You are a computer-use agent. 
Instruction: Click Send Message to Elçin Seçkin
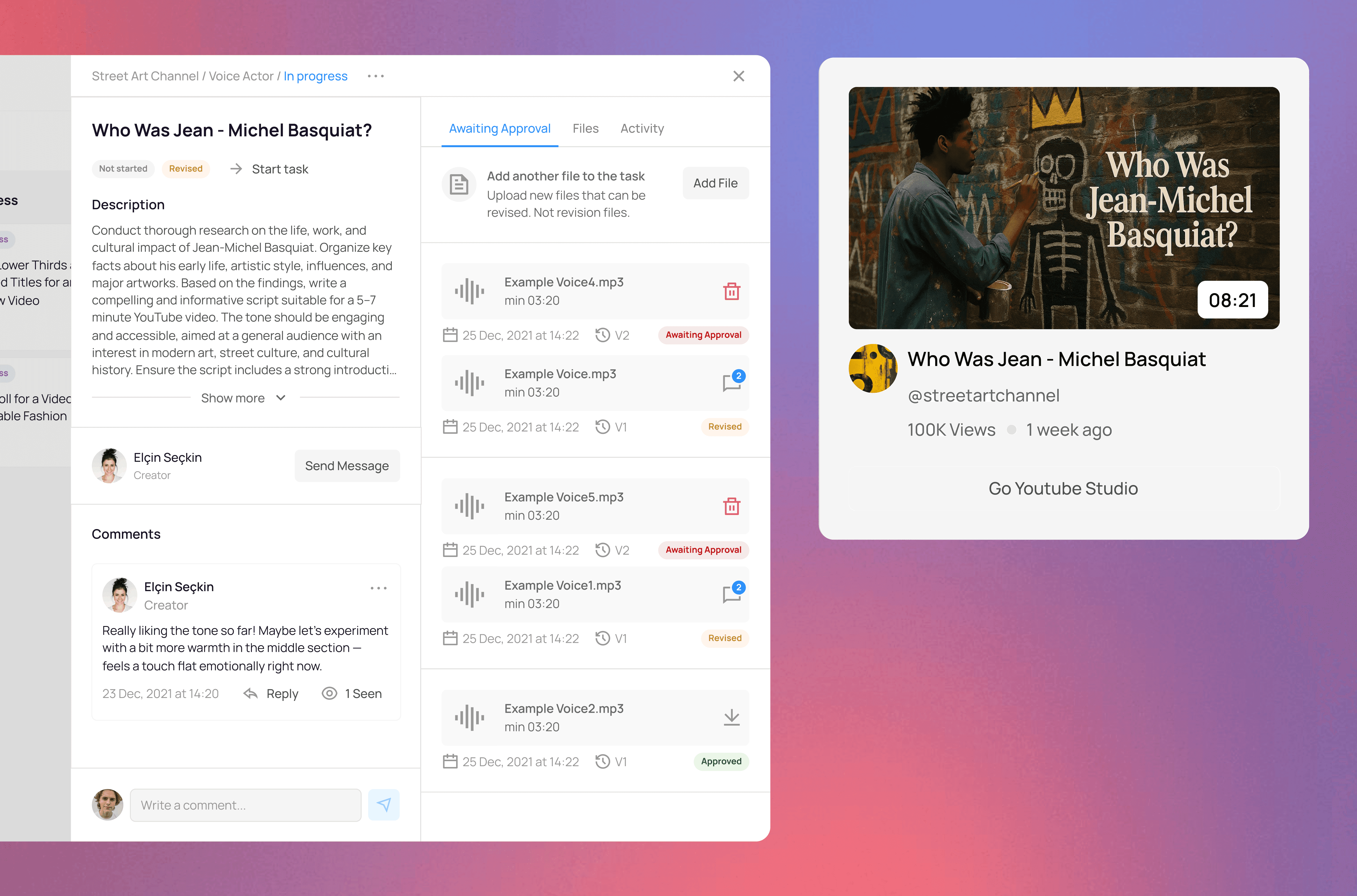pos(347,466)
